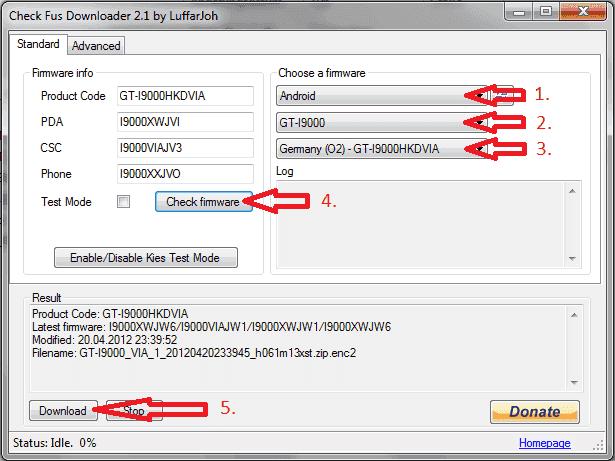Screen dimensions: 615x461
Task: Click the Status: Idle text
Action: [x=43, y=443]
